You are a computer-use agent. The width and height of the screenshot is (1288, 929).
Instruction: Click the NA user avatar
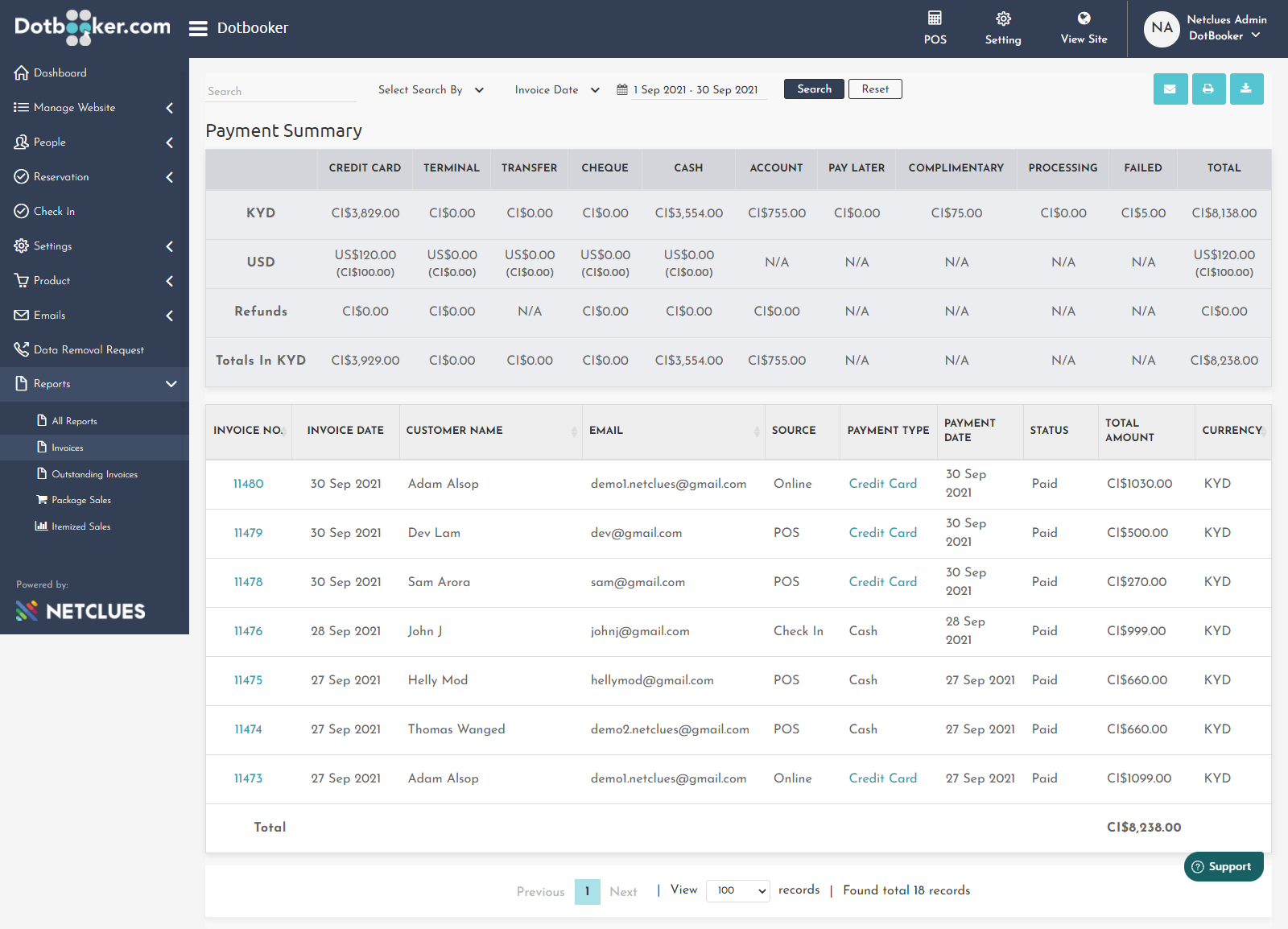(x=1162, y=29)
